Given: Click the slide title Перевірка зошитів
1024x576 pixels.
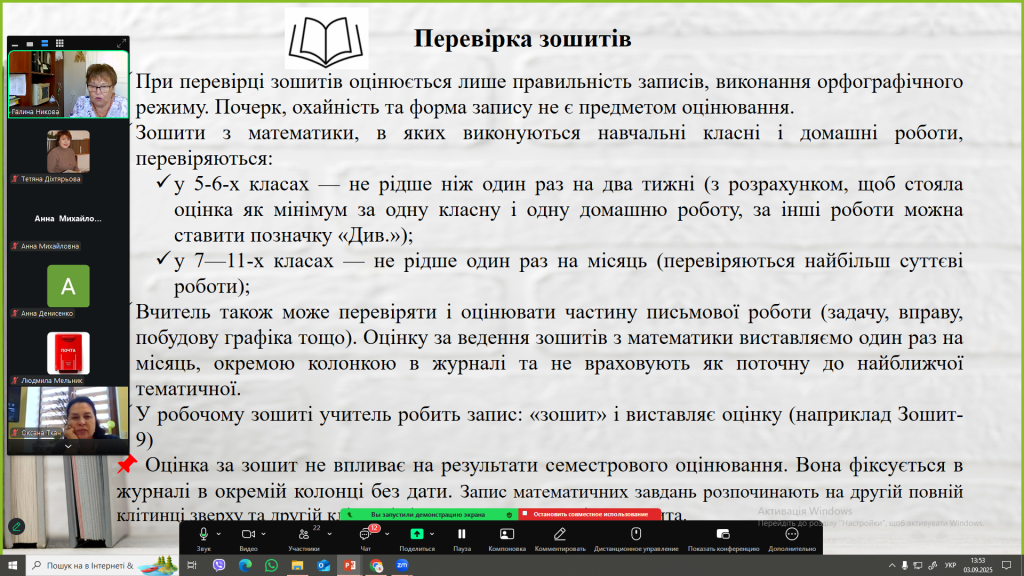Looking at the screenshot, I should (522, 39).
